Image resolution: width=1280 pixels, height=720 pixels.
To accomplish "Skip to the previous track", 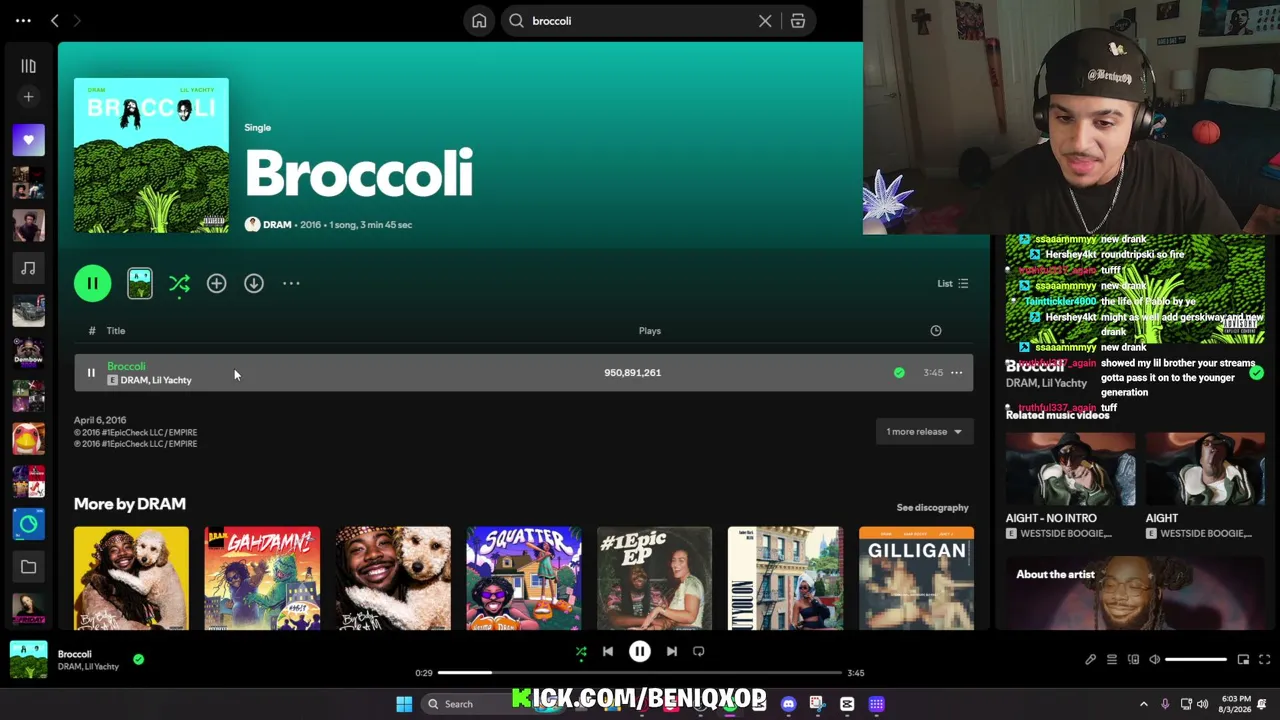I will pos(608,652).
